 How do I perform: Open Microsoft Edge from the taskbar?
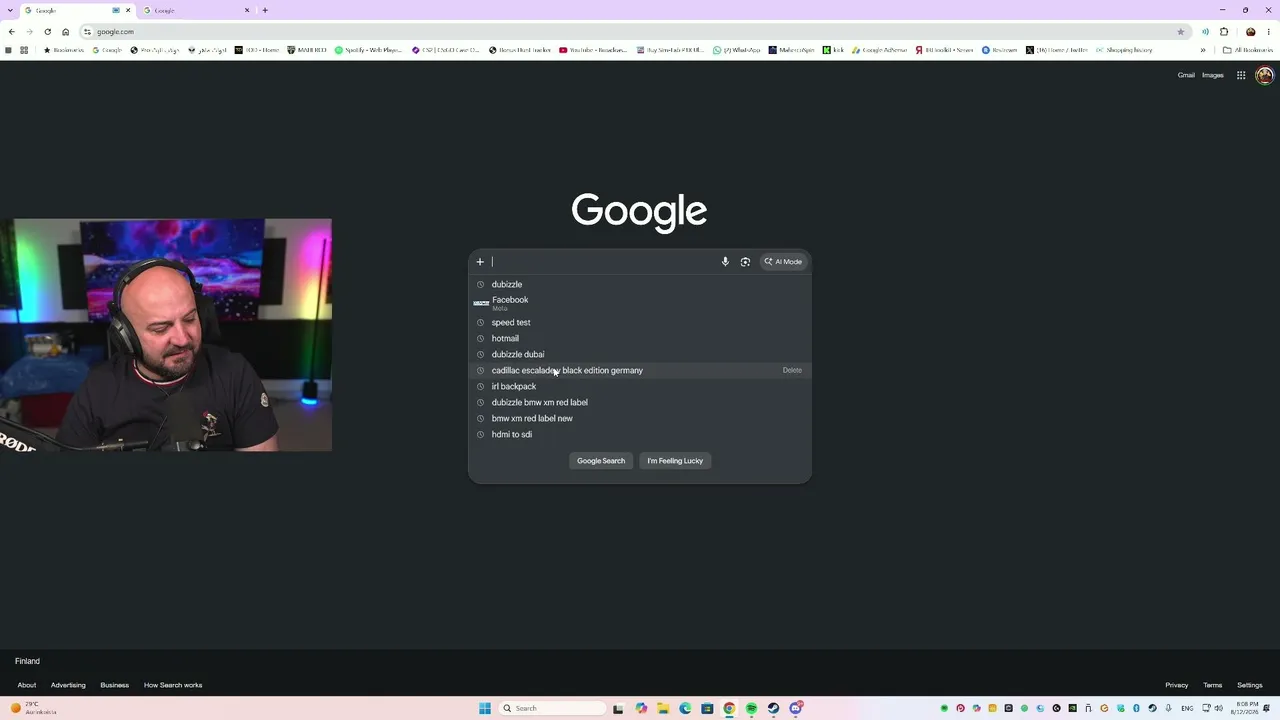685,708
